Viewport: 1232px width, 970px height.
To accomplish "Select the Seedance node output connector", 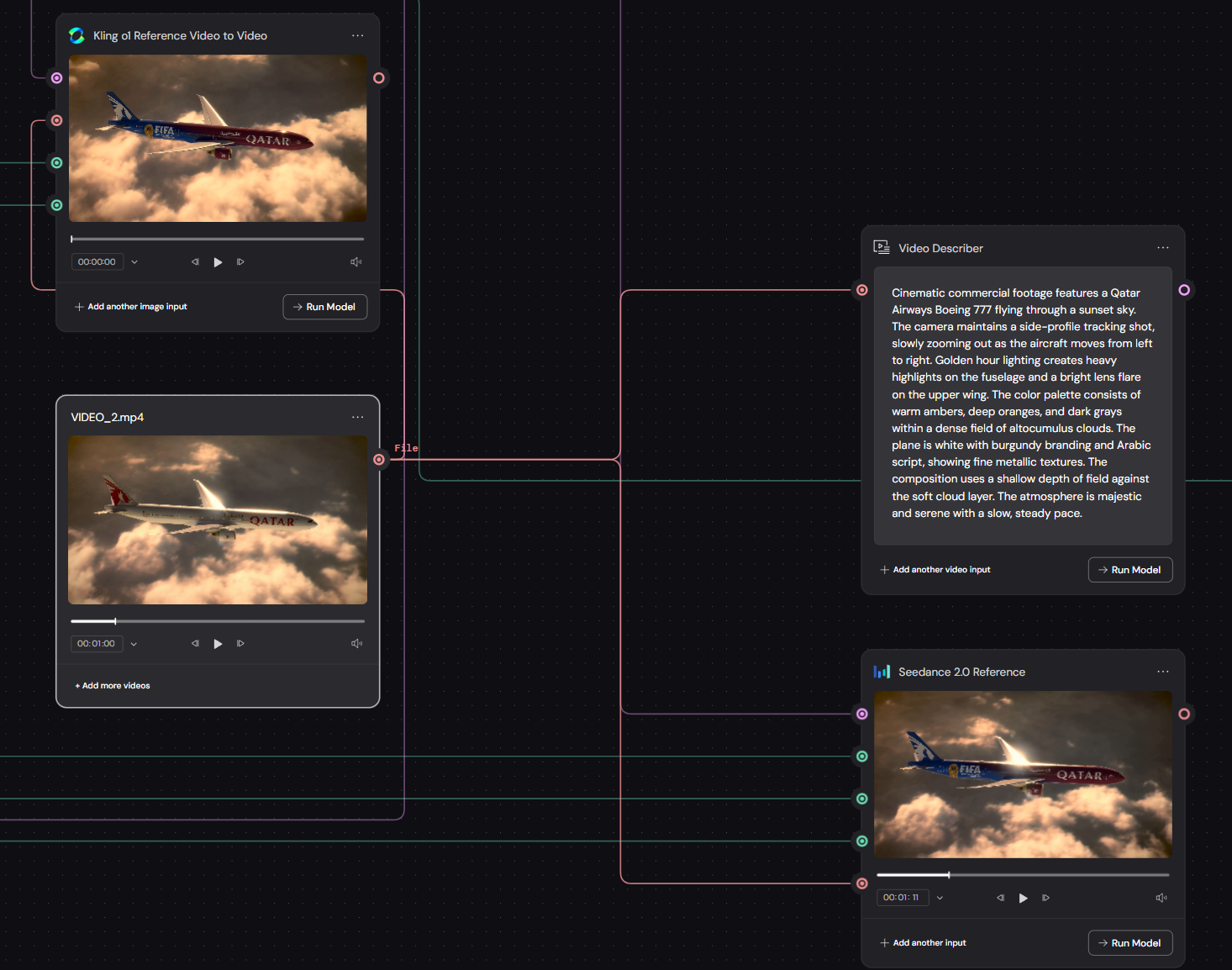I will 1184,714.
